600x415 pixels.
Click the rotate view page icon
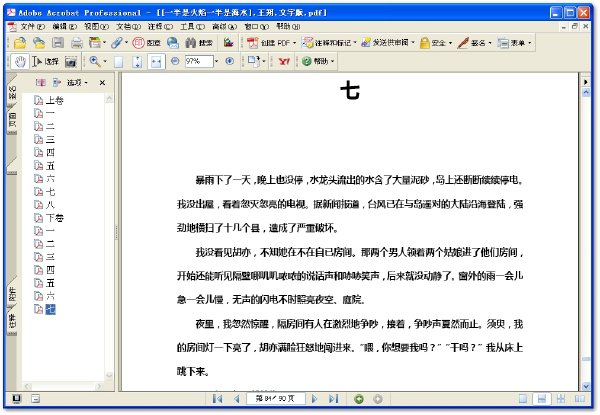click(x=254, y=61)
